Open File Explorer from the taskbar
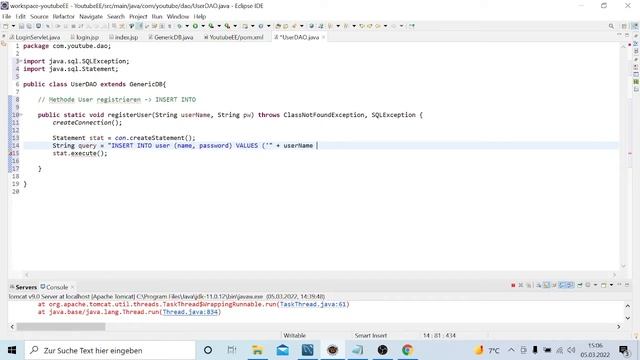This screenshot has height=360, width=640. point(258,350)
